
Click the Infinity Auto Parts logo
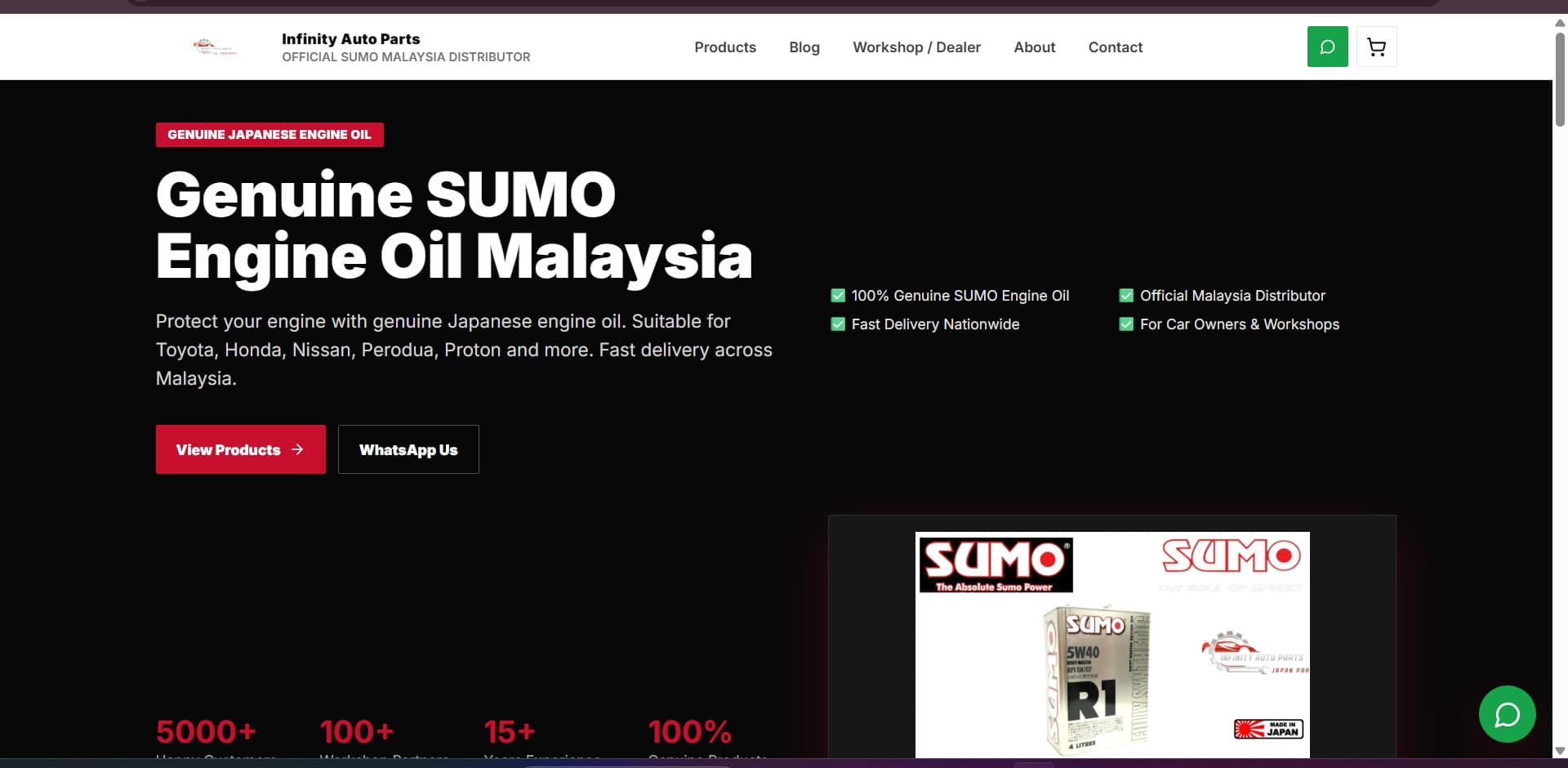coord(215,47)
